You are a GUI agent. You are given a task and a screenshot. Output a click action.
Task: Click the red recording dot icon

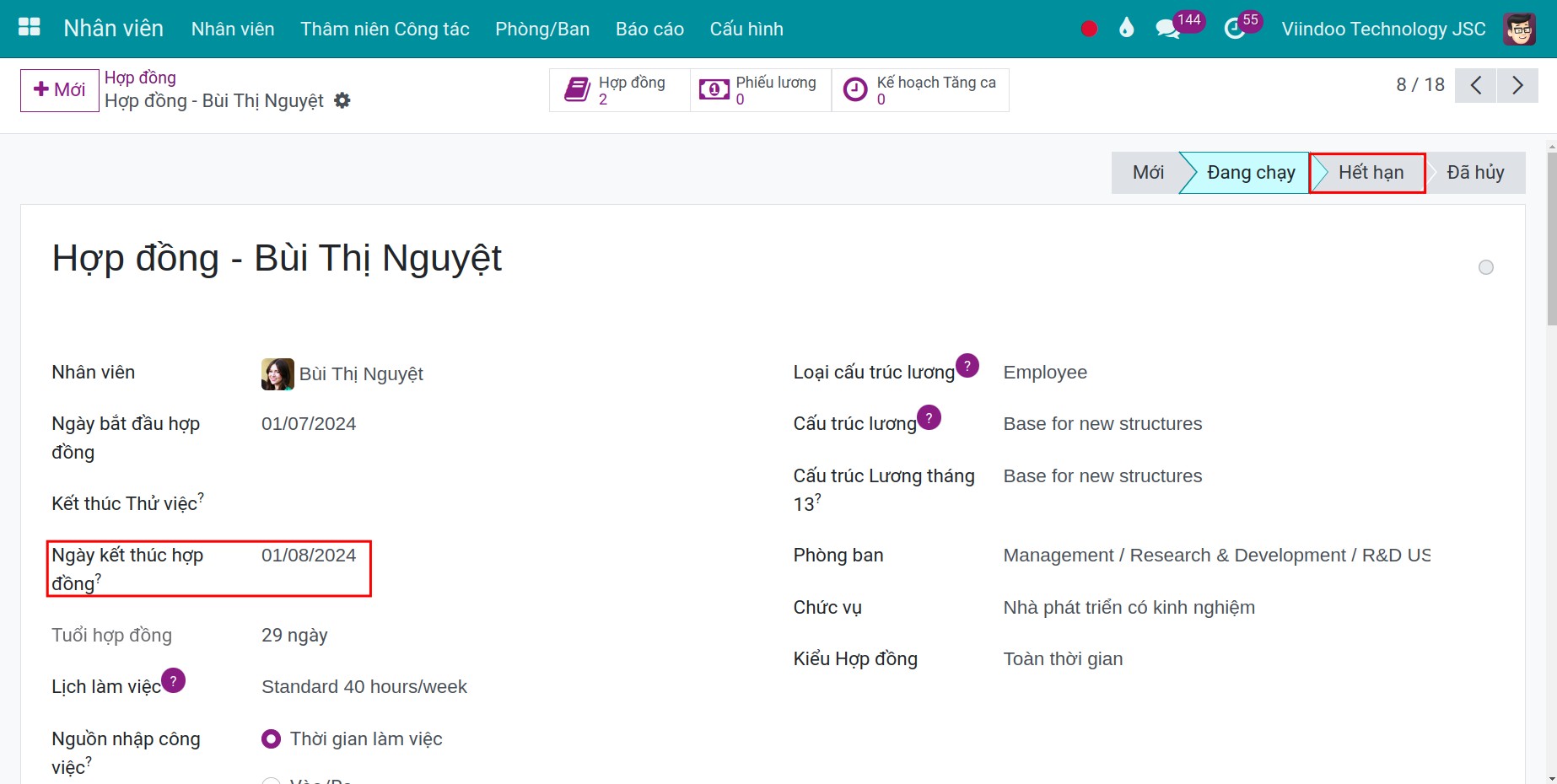click(x=1089, y=29)
